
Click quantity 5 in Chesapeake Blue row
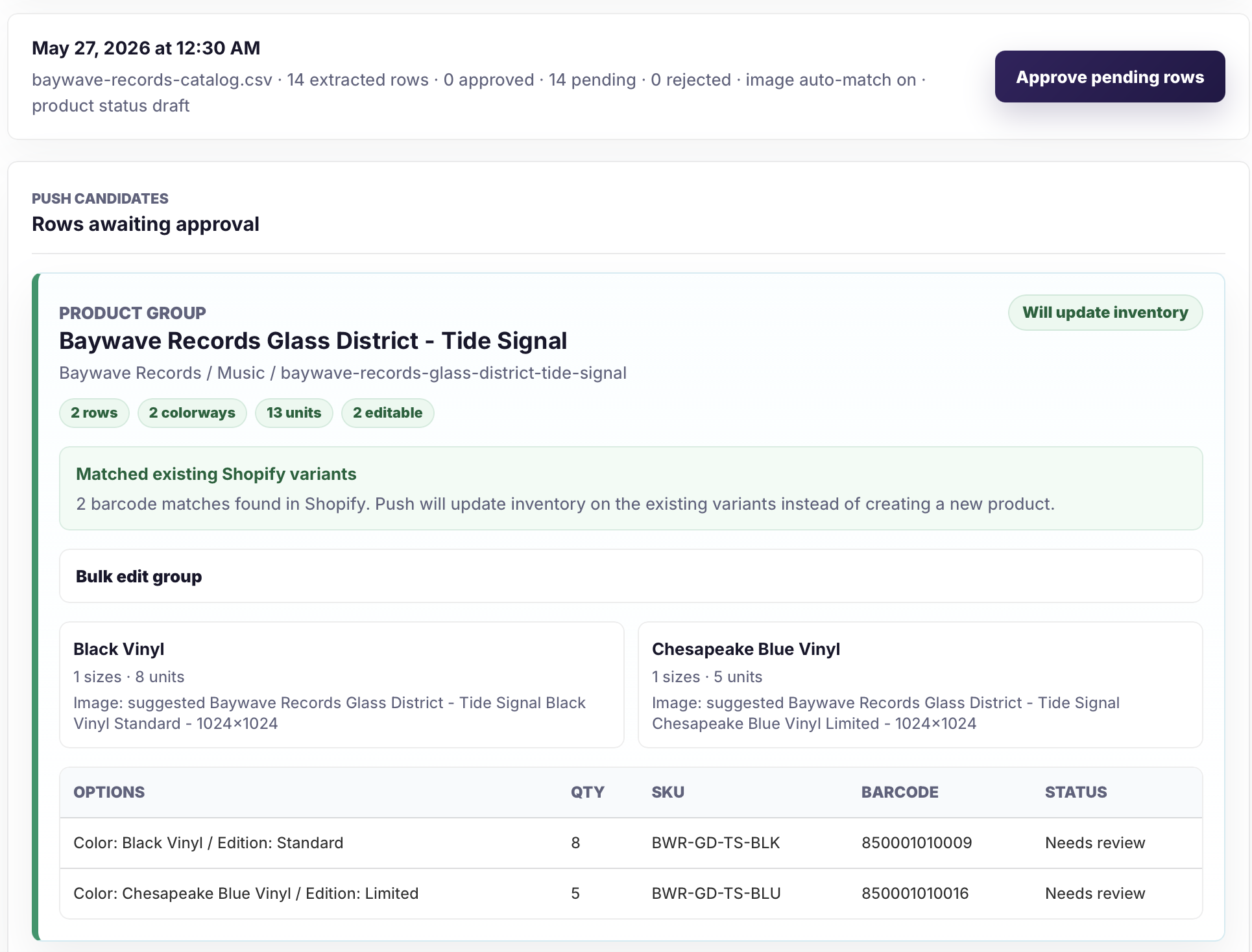(575, 894)
